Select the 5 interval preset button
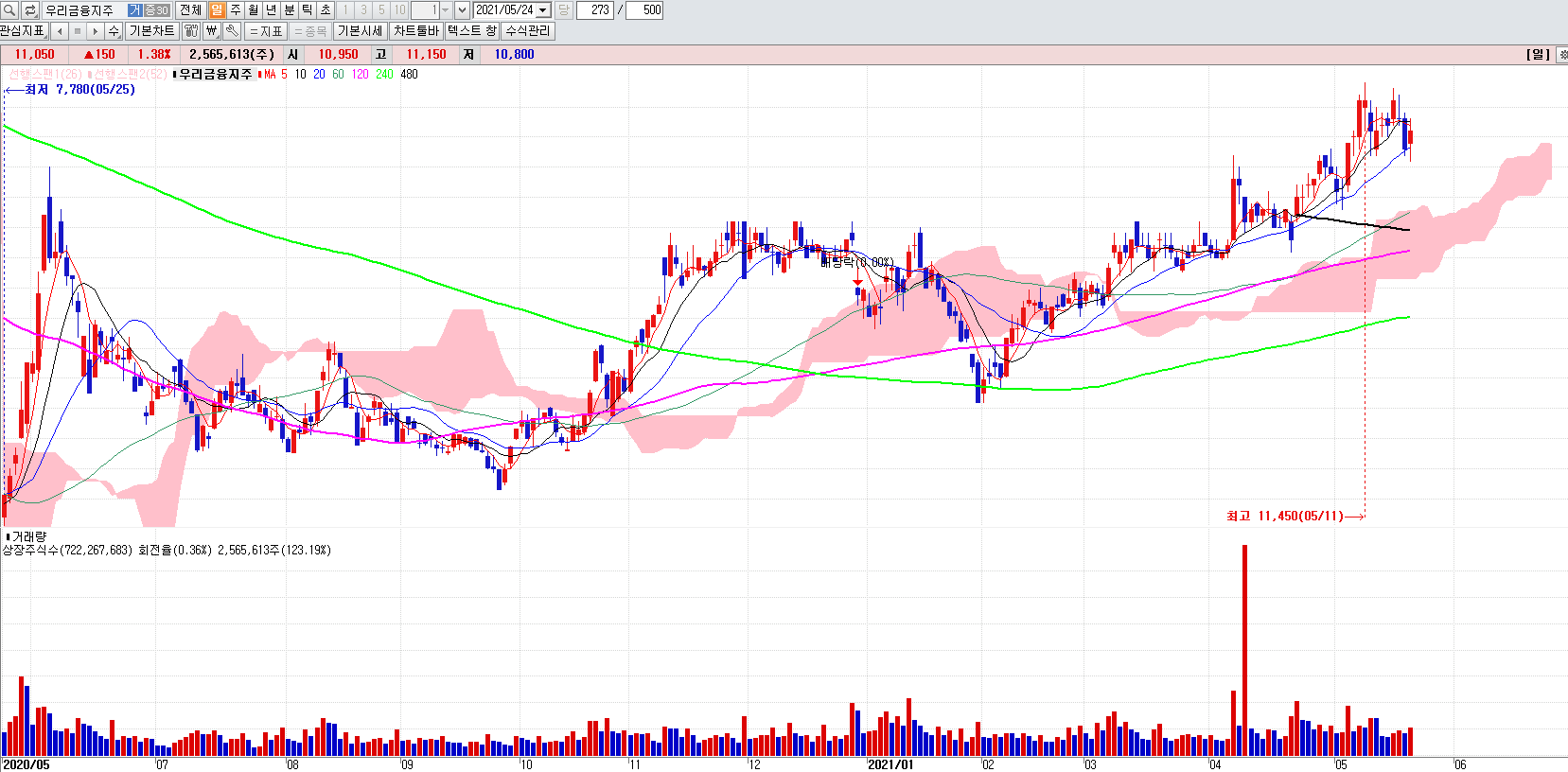1568x772 pixels. 381,9
